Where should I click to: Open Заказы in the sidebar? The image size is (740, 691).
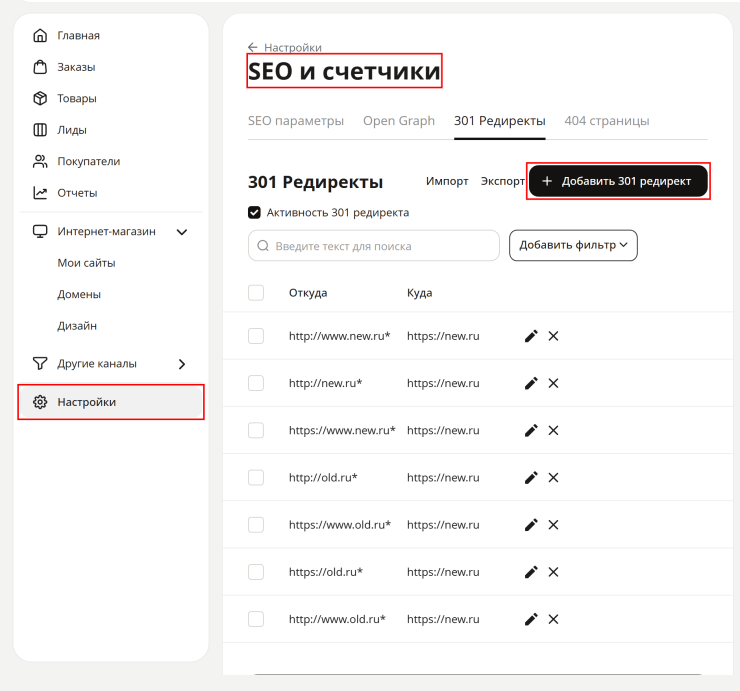click(x=76, y=67)
